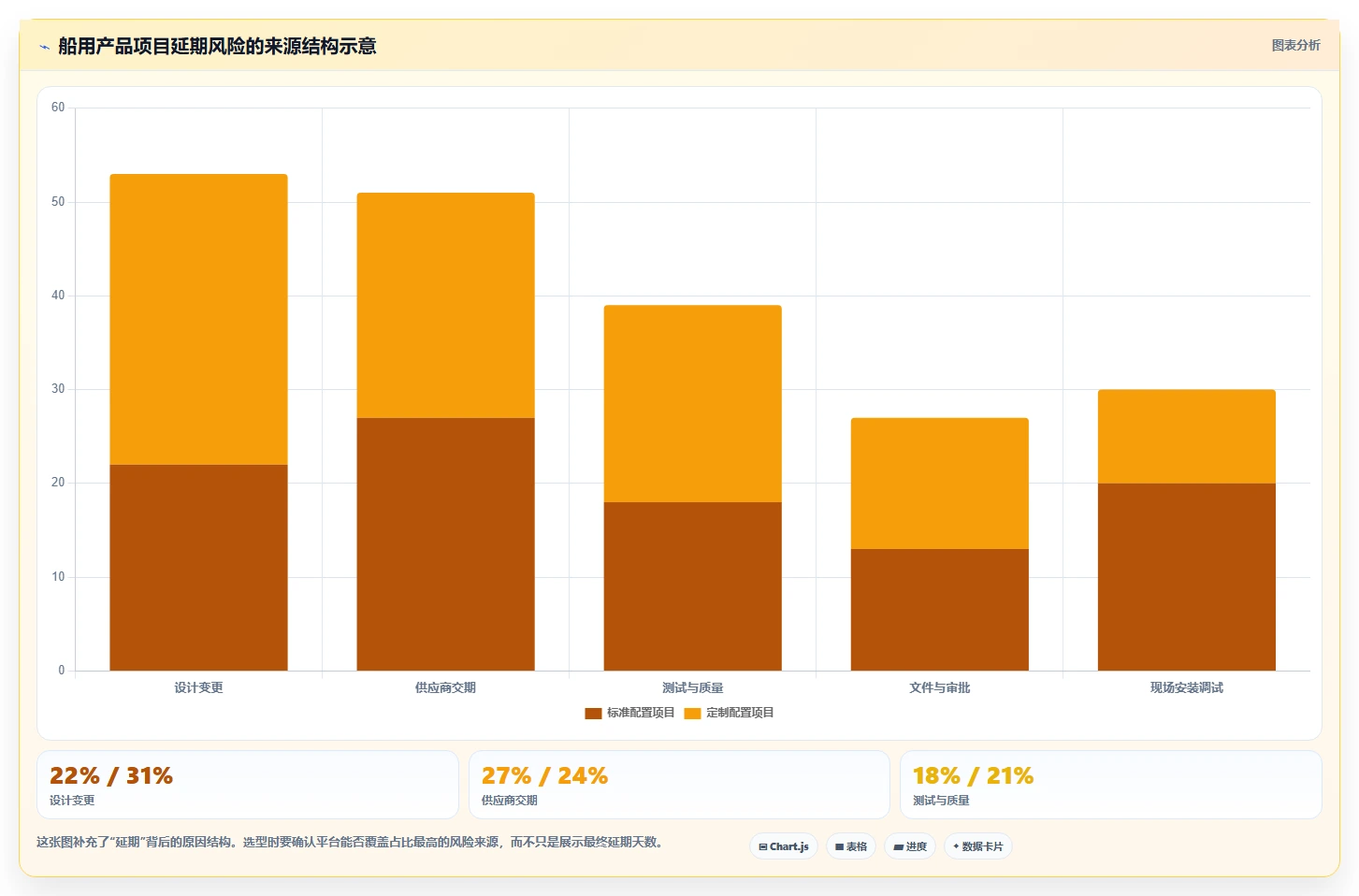
Task: Click the y-axis value 30
Action: (x=58, y=389)
